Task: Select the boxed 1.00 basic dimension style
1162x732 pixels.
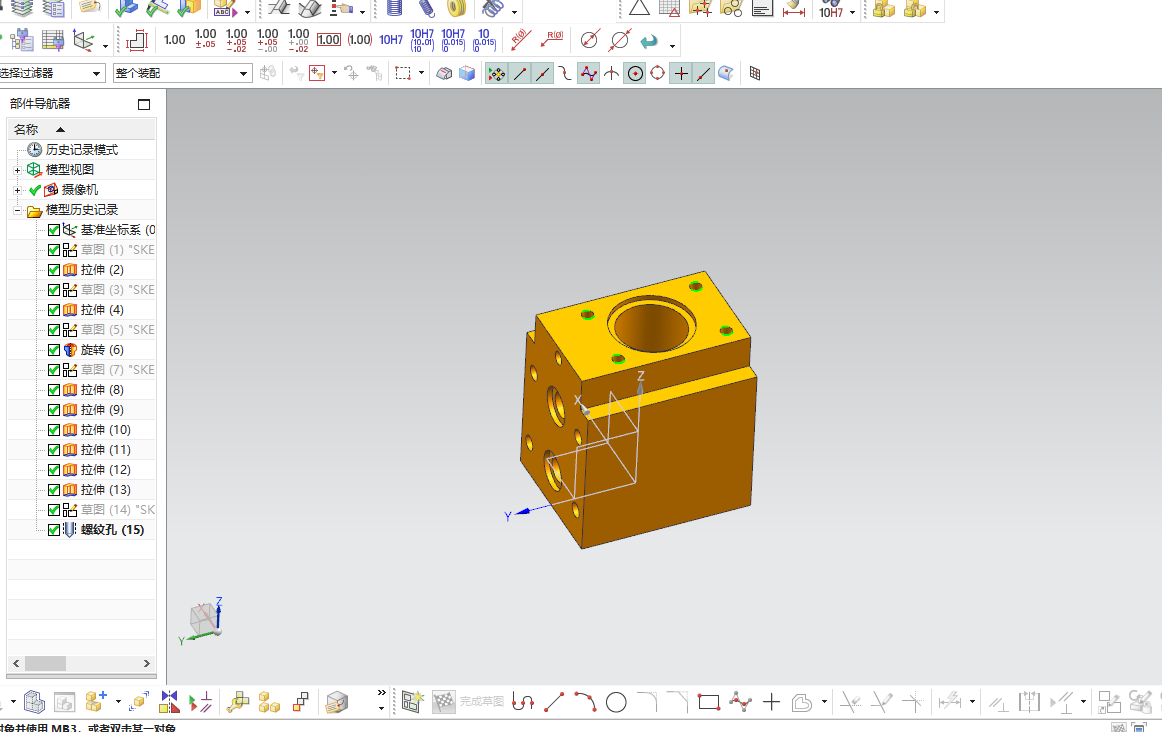Action: click(328, 40)
